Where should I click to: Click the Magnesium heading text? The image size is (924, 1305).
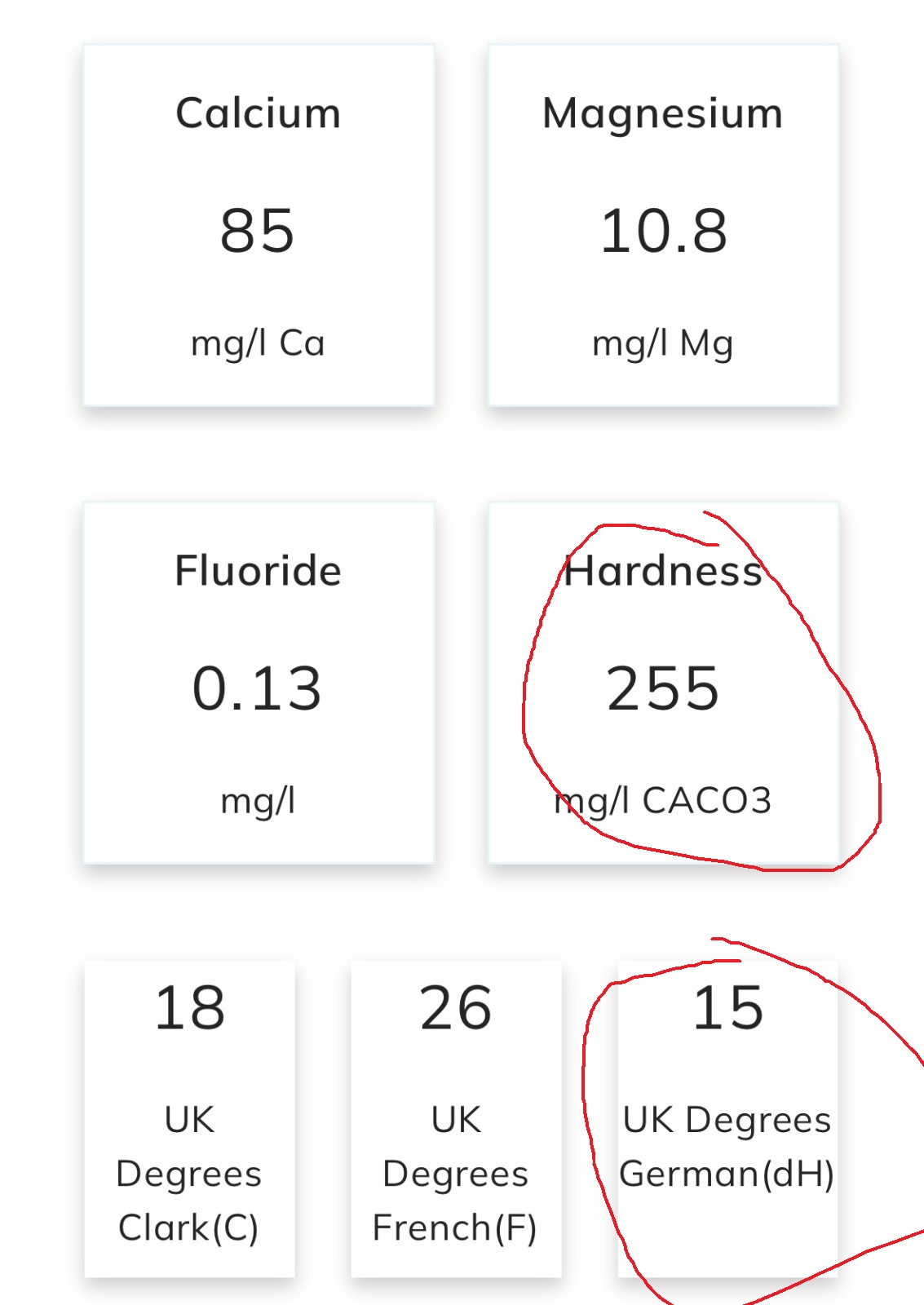pyautogui.click(x=662, y=113)
